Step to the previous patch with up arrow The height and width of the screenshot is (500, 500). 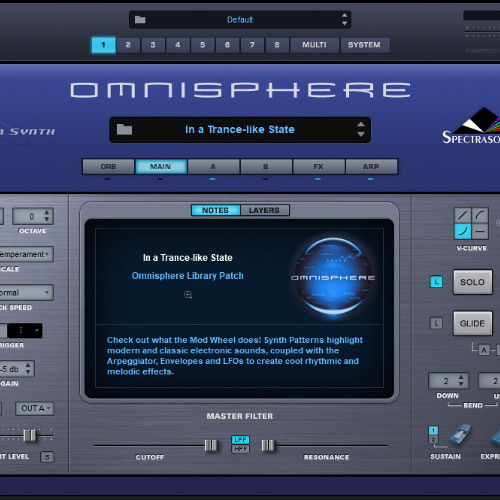pos(361,125)
